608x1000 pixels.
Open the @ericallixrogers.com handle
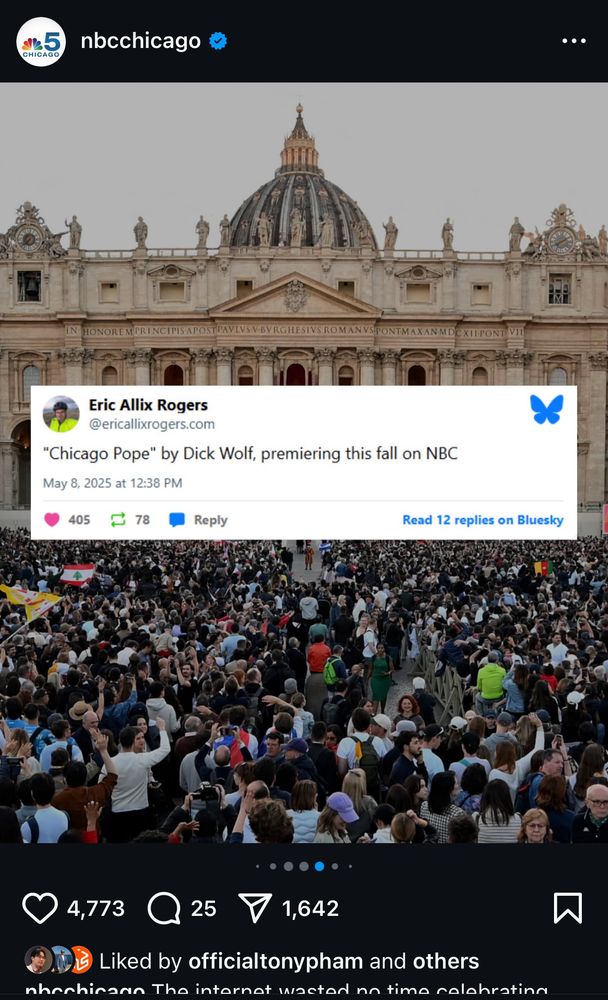(x=152, y=424)
